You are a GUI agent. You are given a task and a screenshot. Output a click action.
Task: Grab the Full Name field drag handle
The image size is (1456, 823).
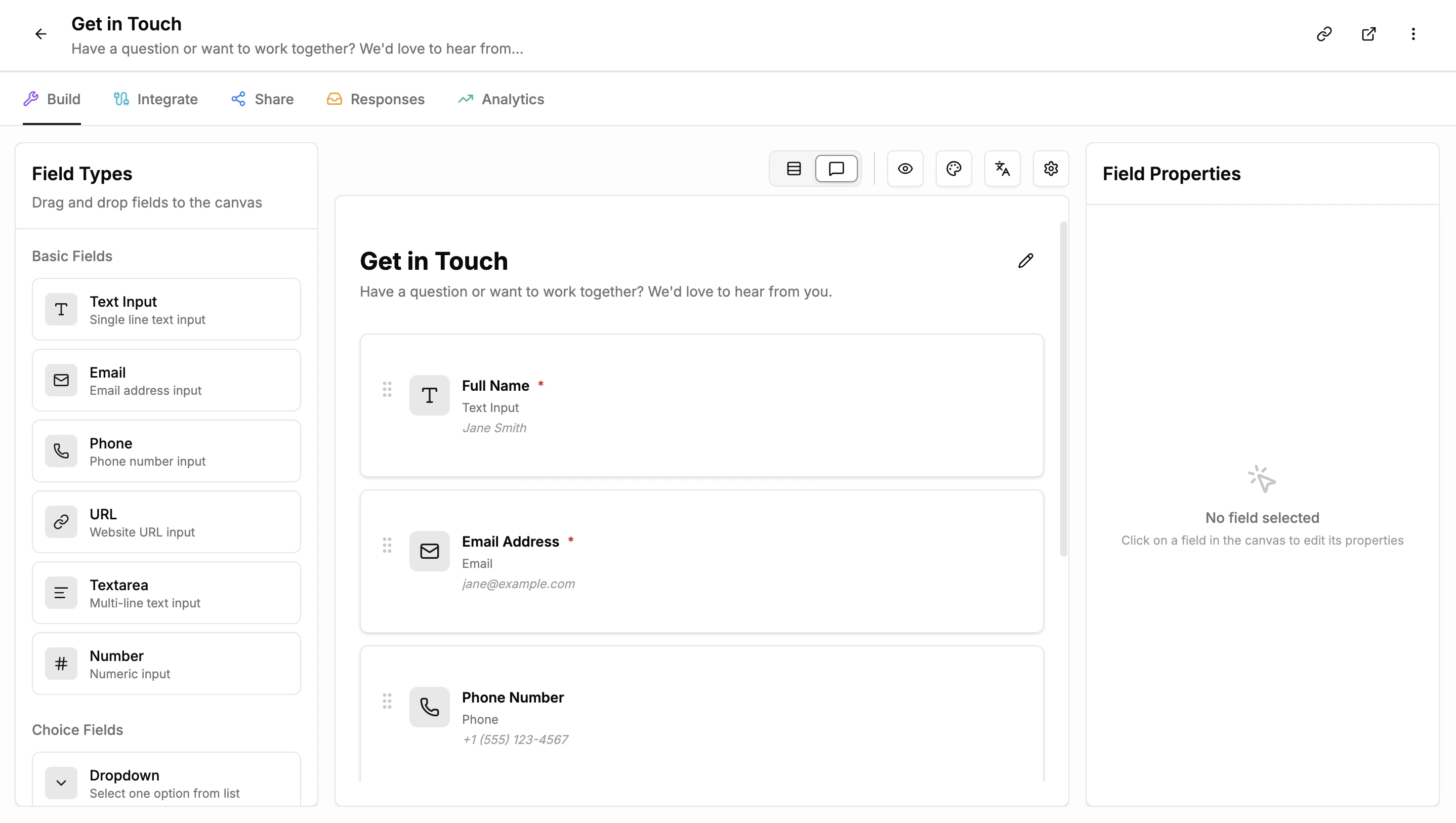tap(387, 389)
